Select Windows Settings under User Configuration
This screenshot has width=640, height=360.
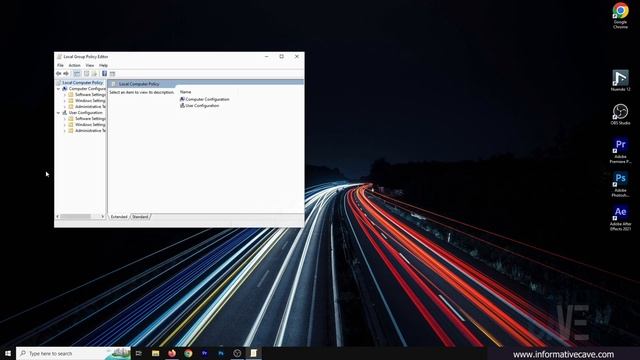click(90, 124)
